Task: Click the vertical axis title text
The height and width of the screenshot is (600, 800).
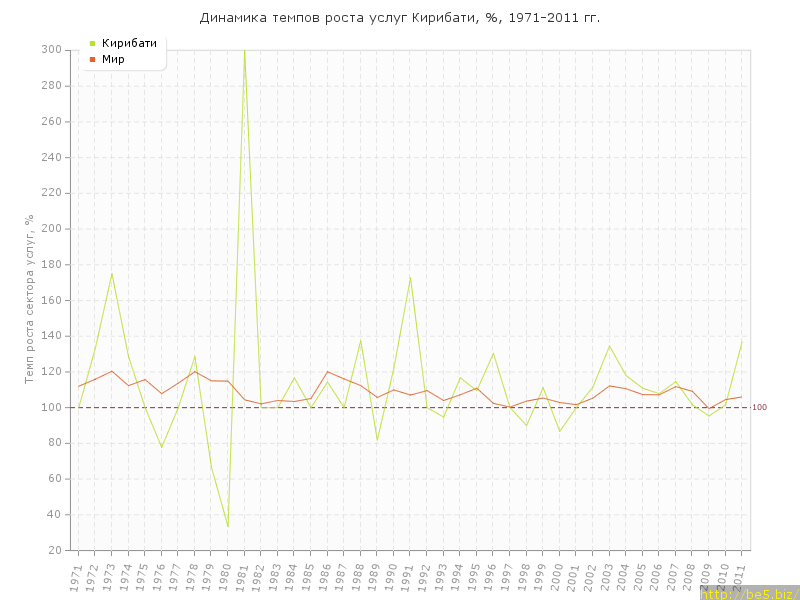Action: click(x=30, y=298)
